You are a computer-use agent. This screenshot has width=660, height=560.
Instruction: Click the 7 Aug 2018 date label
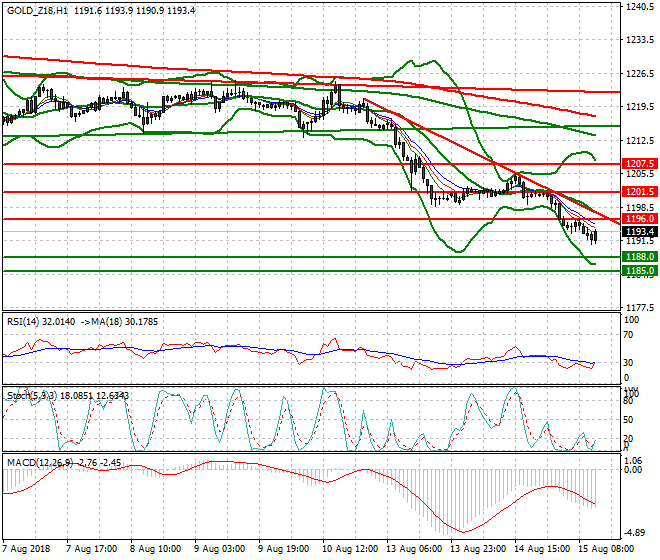[26, 549]
